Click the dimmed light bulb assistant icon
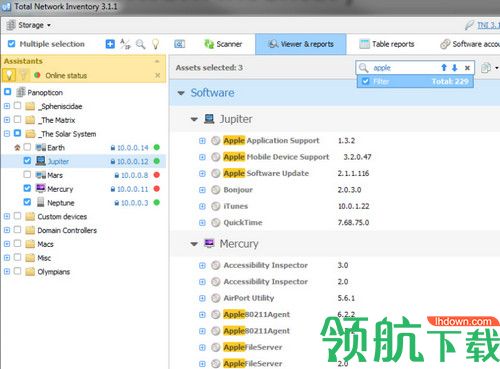 tap(24, 75)
